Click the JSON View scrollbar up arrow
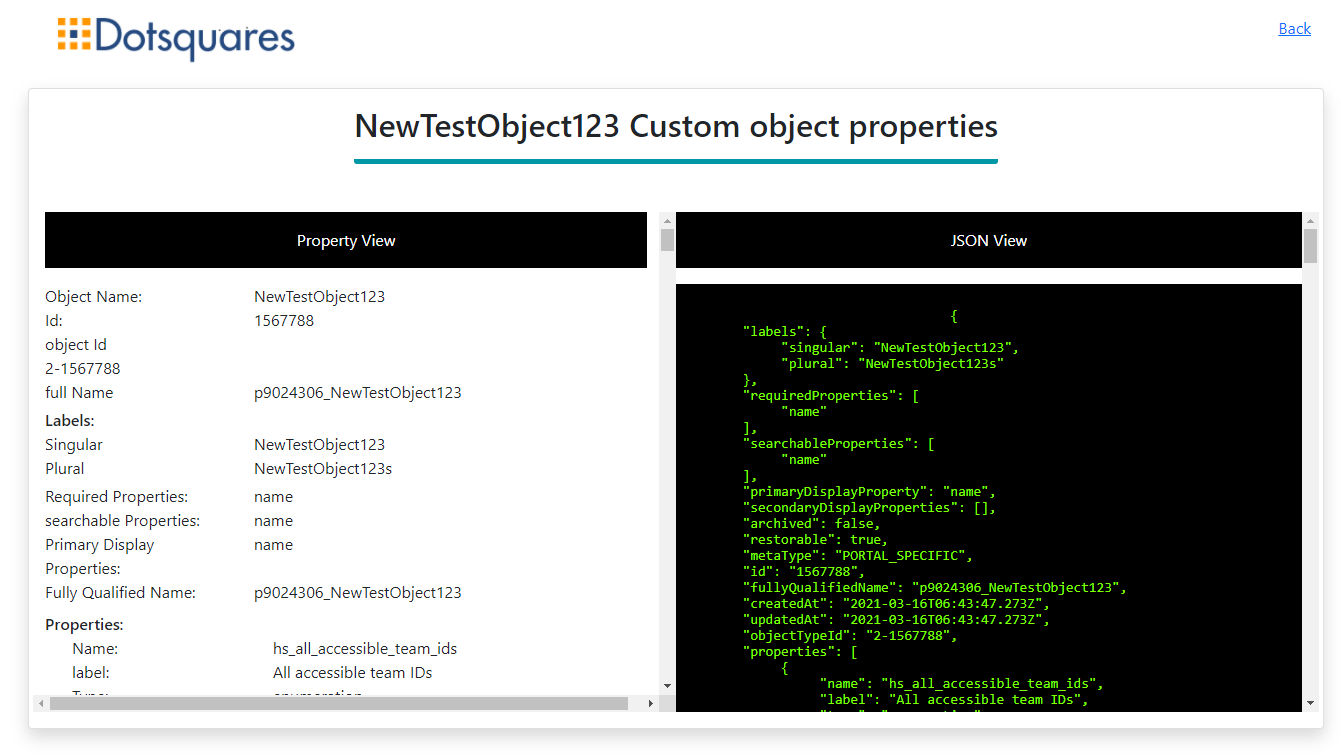This screenshot has width=1341, height=756. pos(1310,220)
